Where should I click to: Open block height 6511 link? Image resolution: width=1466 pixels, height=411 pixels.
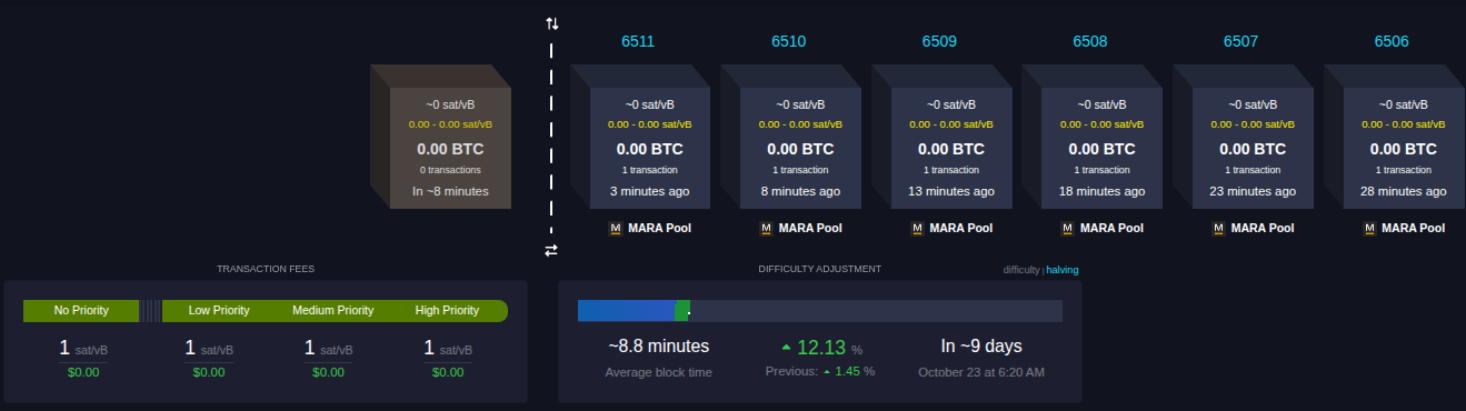[638, 42]
